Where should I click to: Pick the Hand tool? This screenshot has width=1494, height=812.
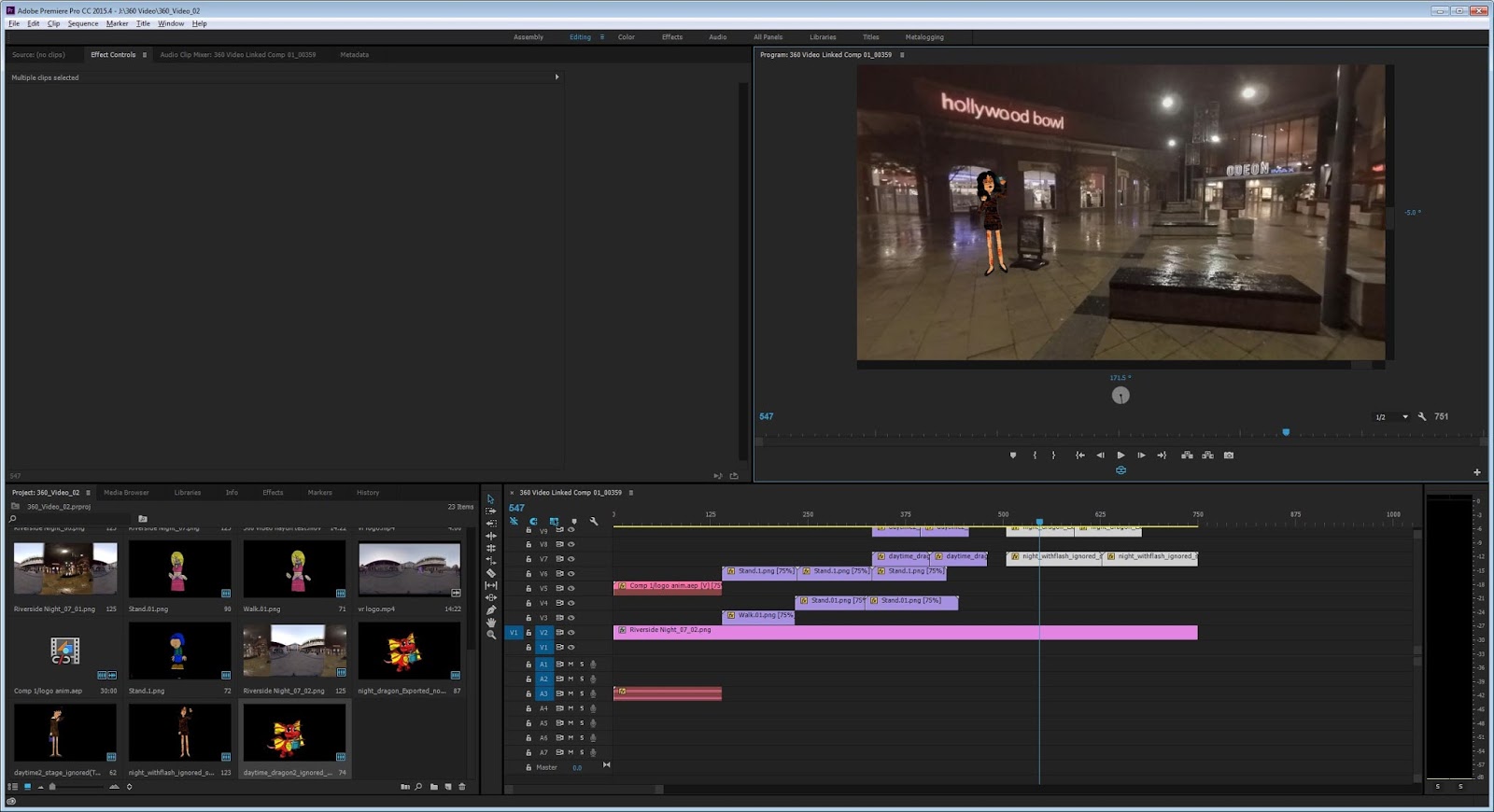pos(491,623)
